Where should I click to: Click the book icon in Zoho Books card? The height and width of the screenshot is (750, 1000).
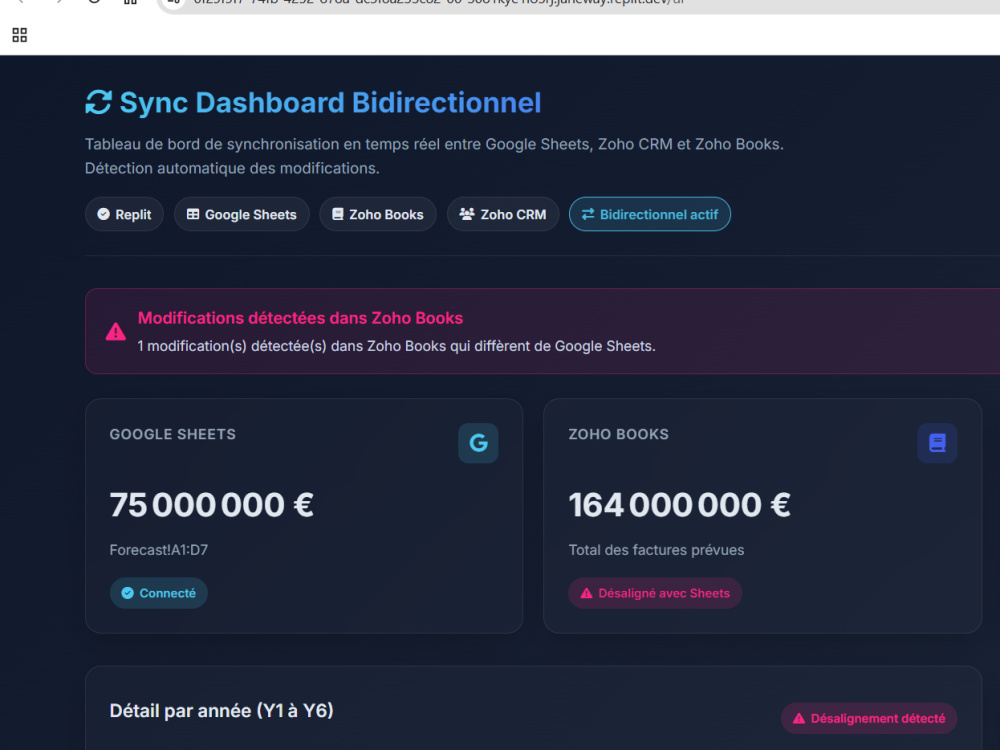(937, 443)
